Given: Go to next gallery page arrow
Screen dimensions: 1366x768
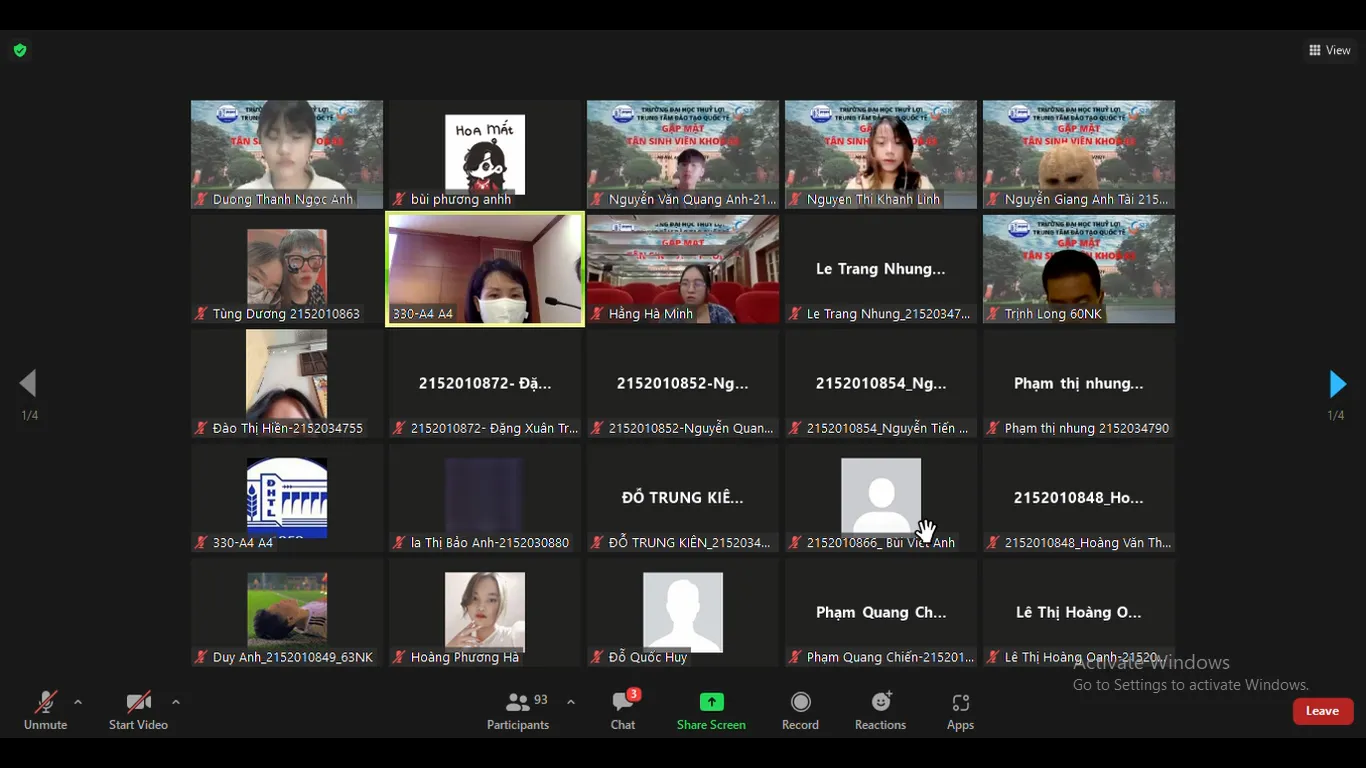Looking at the screenshot, I should click(x=1337, y=384).
